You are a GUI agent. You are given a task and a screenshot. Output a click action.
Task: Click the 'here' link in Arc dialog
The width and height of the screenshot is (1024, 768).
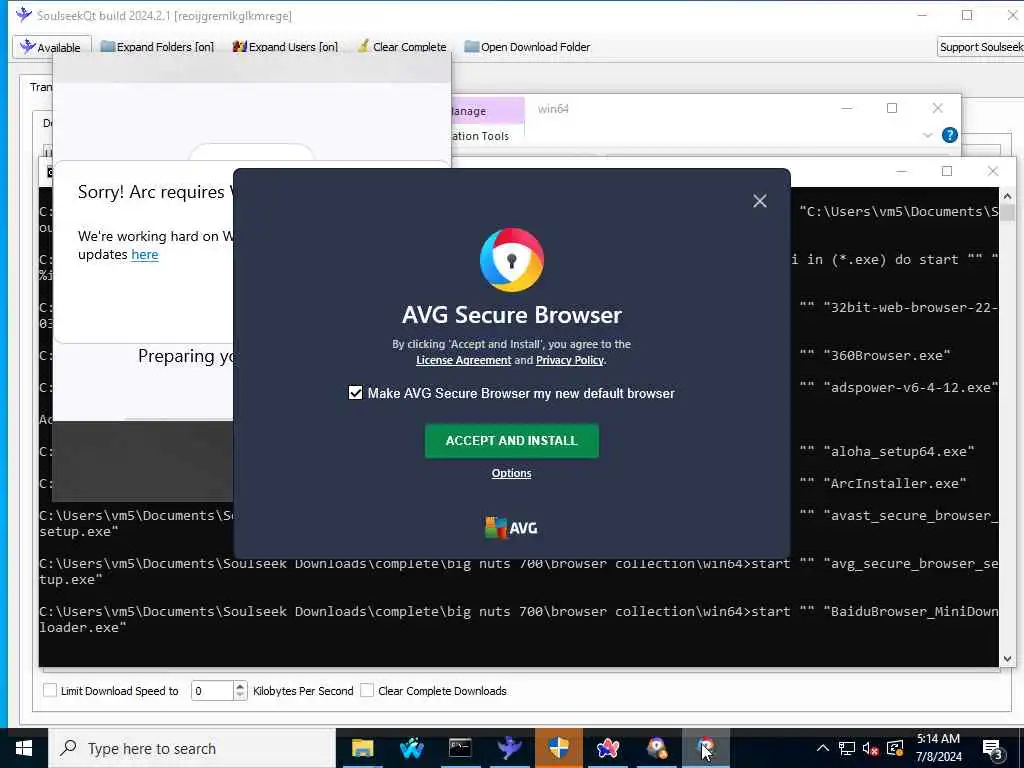point(144,255)
